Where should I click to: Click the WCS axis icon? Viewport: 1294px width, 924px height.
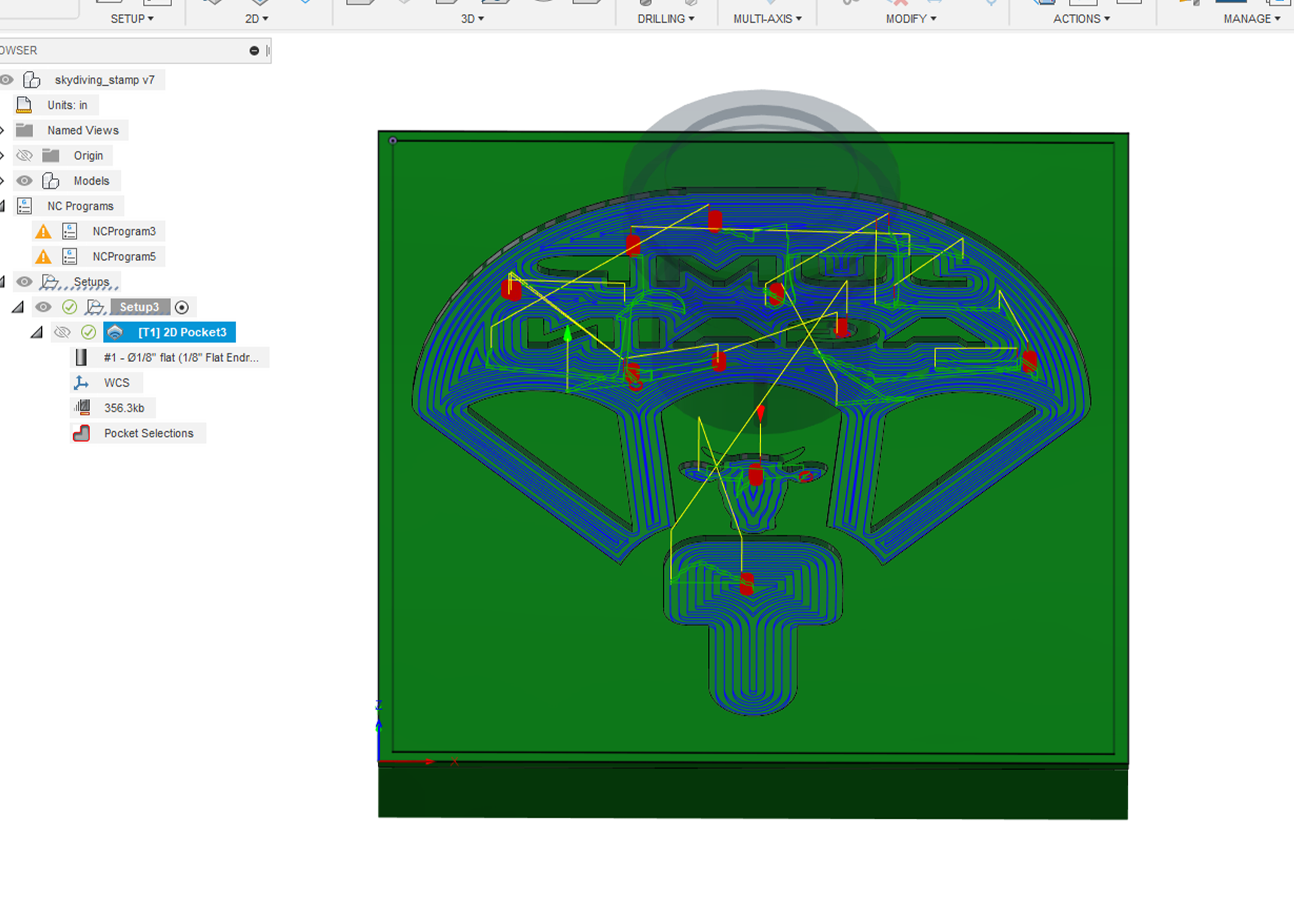[81, 383]
